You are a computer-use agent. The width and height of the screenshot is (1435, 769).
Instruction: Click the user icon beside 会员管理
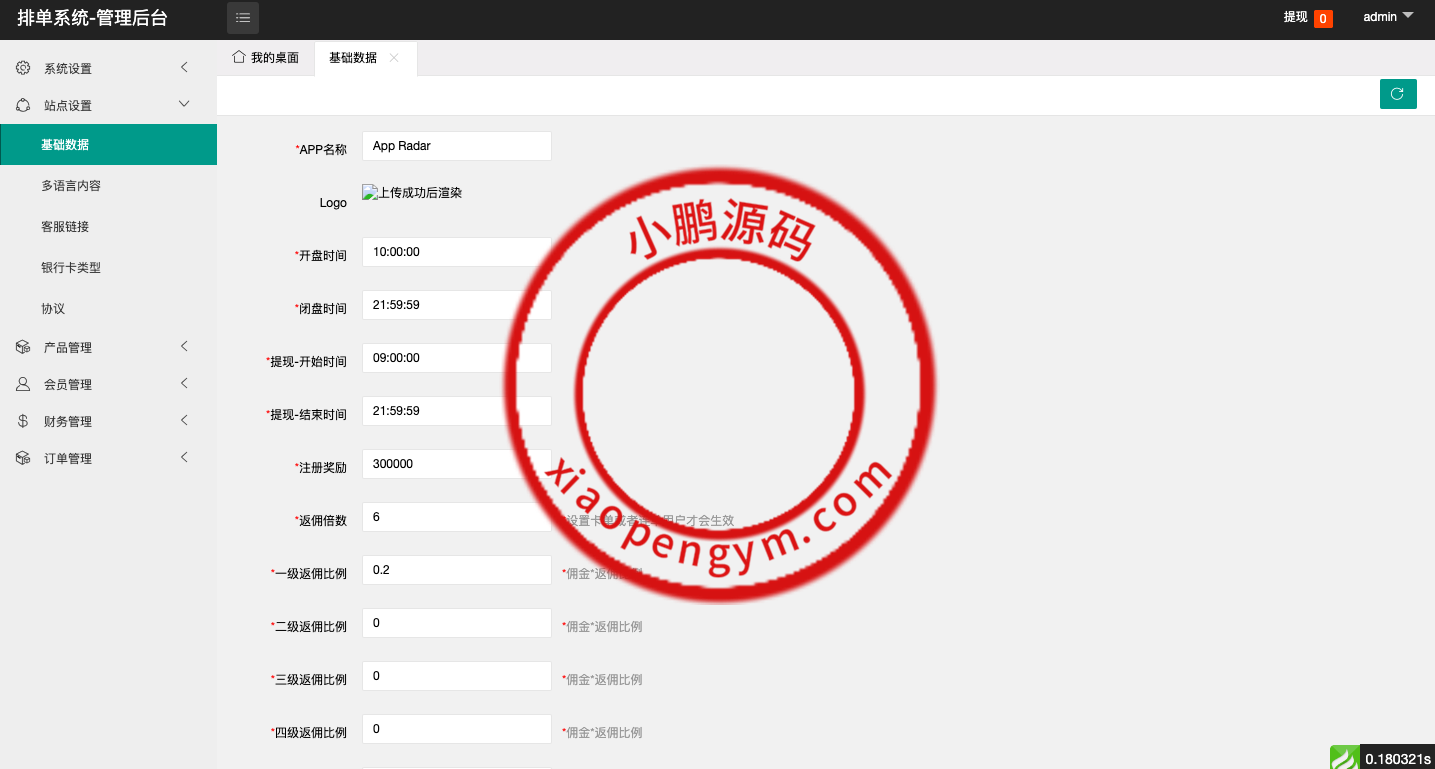(23, 384)
